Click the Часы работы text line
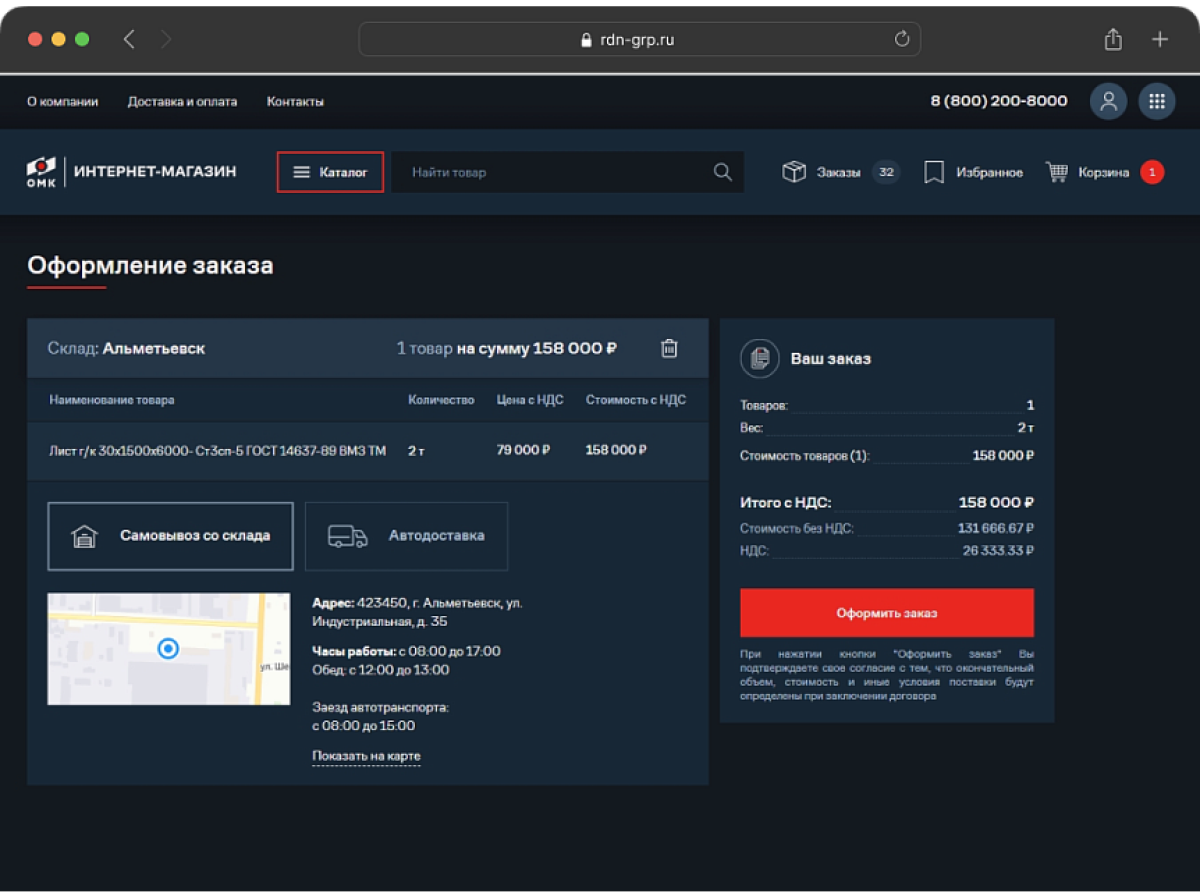This screenshot has width=1200, height=892. tap(406, 651)
